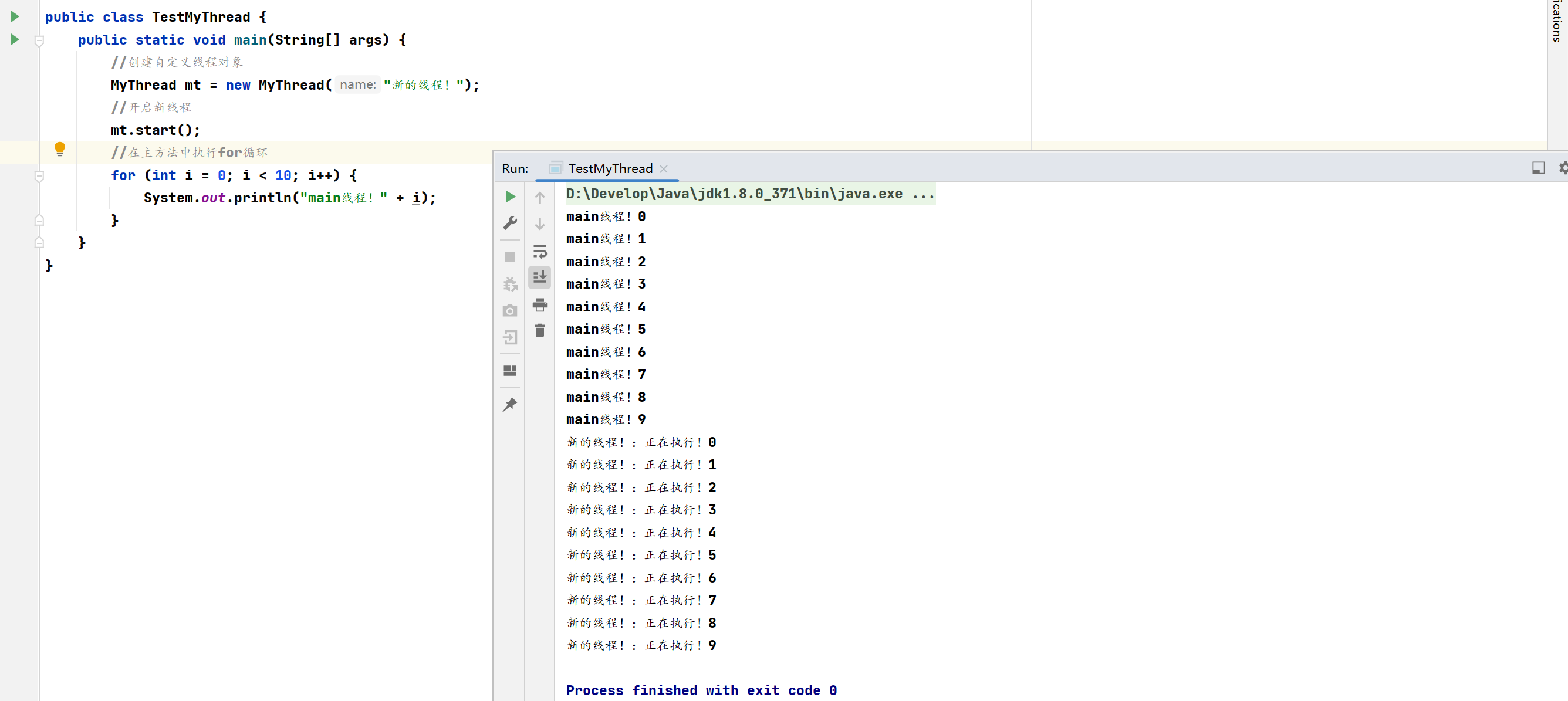The height and width of the screenshot is (701, 1568).
Task: Click the window view mode icon beside the gear
Action: [1538, 168]
